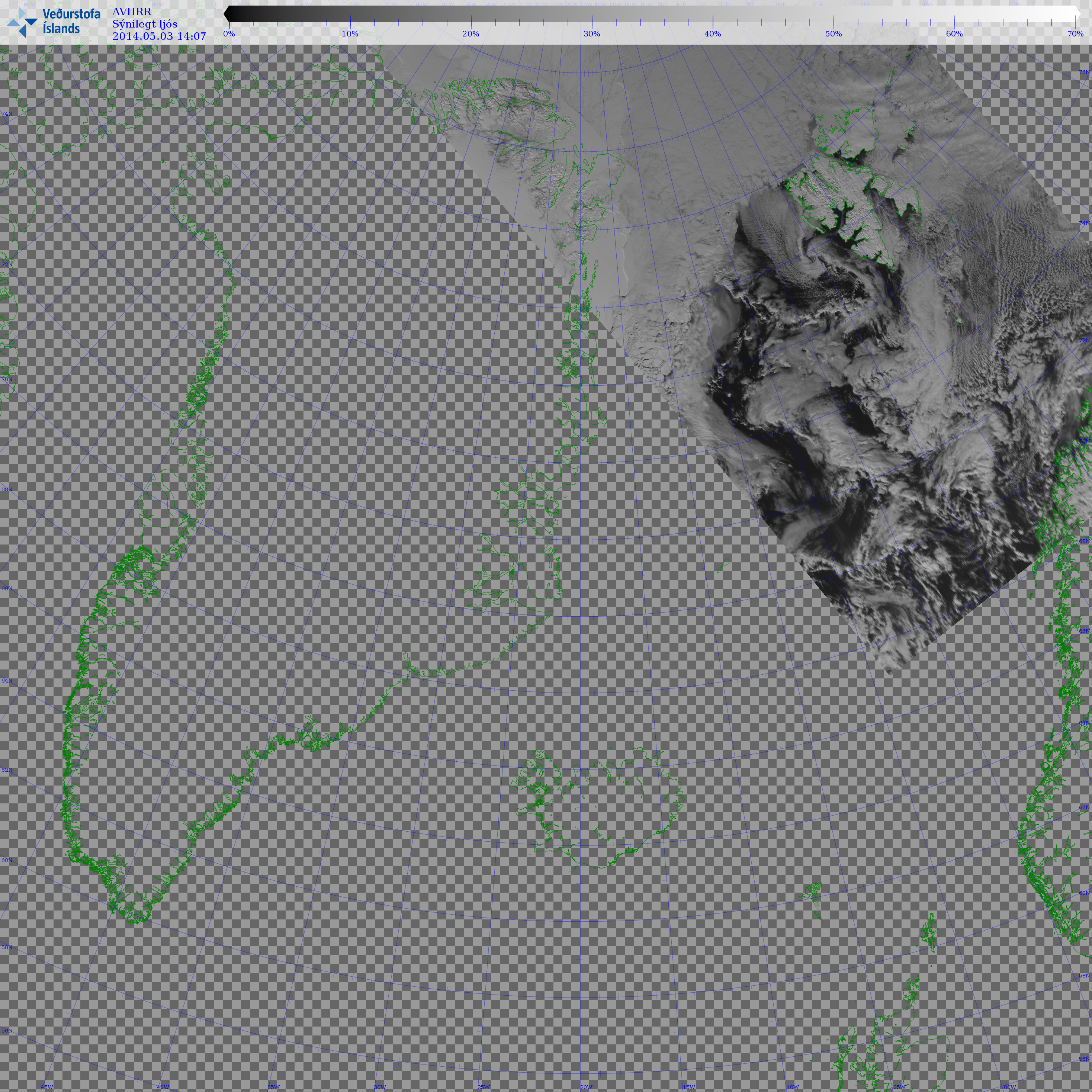Click the black left arrow of grayscale bar
Screen dimensions: 1092x1092
227,14
